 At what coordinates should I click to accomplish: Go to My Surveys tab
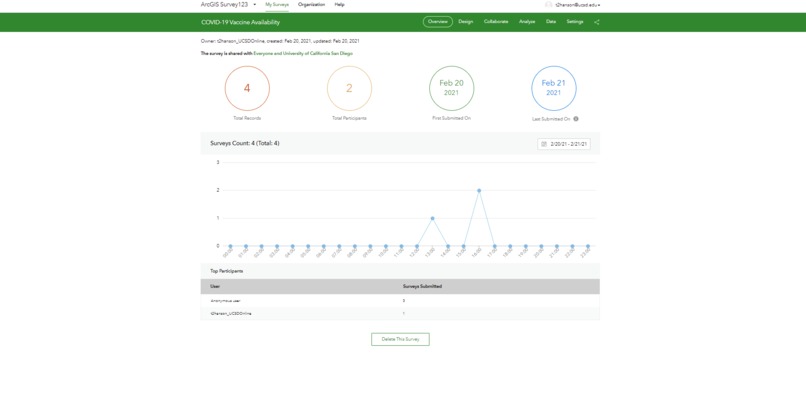tap(277, 5)
